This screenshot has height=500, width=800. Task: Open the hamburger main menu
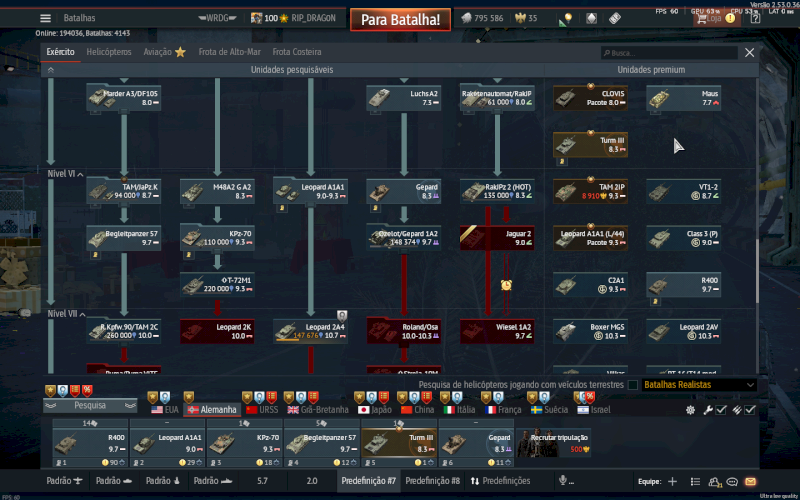click(x=45, y=18)
